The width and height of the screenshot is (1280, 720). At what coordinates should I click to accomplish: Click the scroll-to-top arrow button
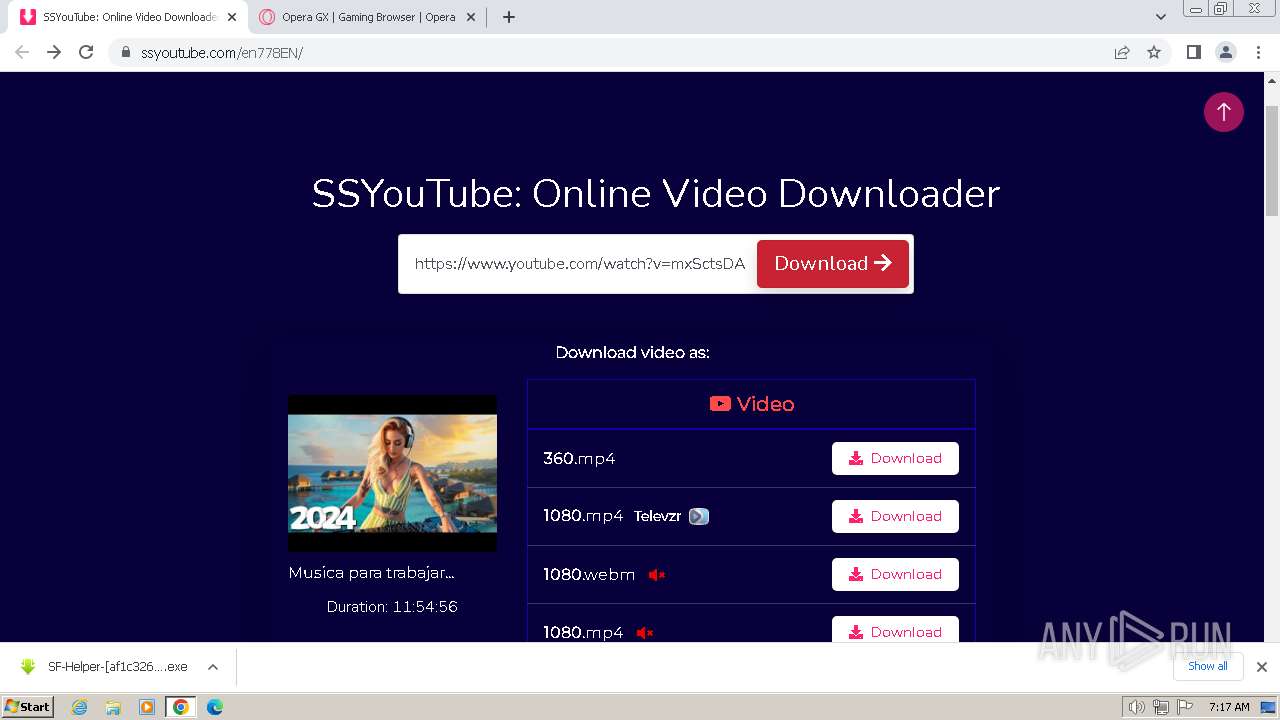[x=1223, y=112]
